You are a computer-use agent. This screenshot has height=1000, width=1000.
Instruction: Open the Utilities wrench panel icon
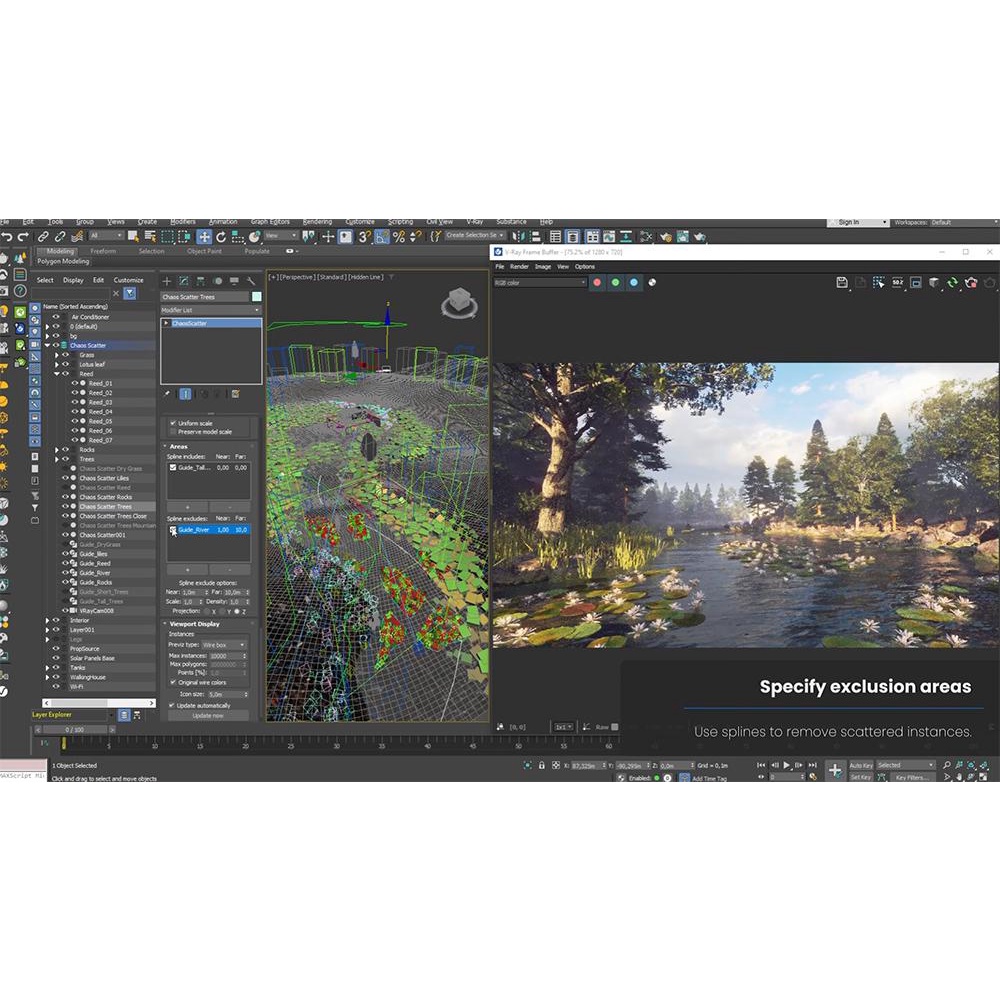click(250, 281)
